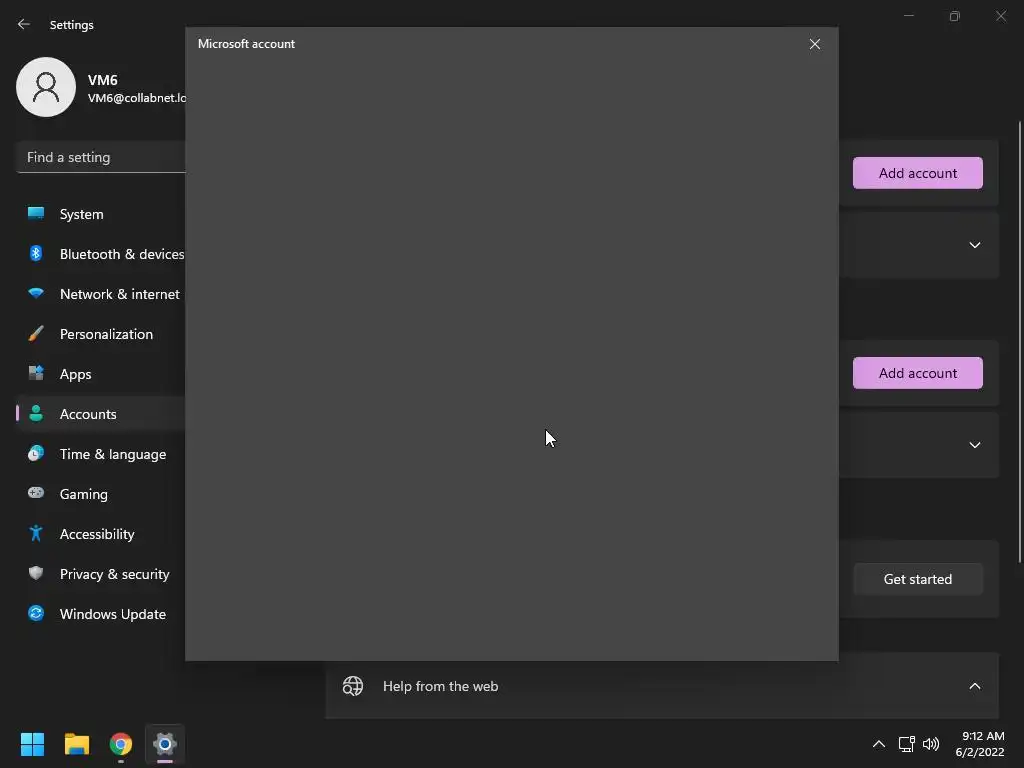This screenshot has height=768, width=1024.
Task: Click the Network wifi icon
Action: coord(36,293)
